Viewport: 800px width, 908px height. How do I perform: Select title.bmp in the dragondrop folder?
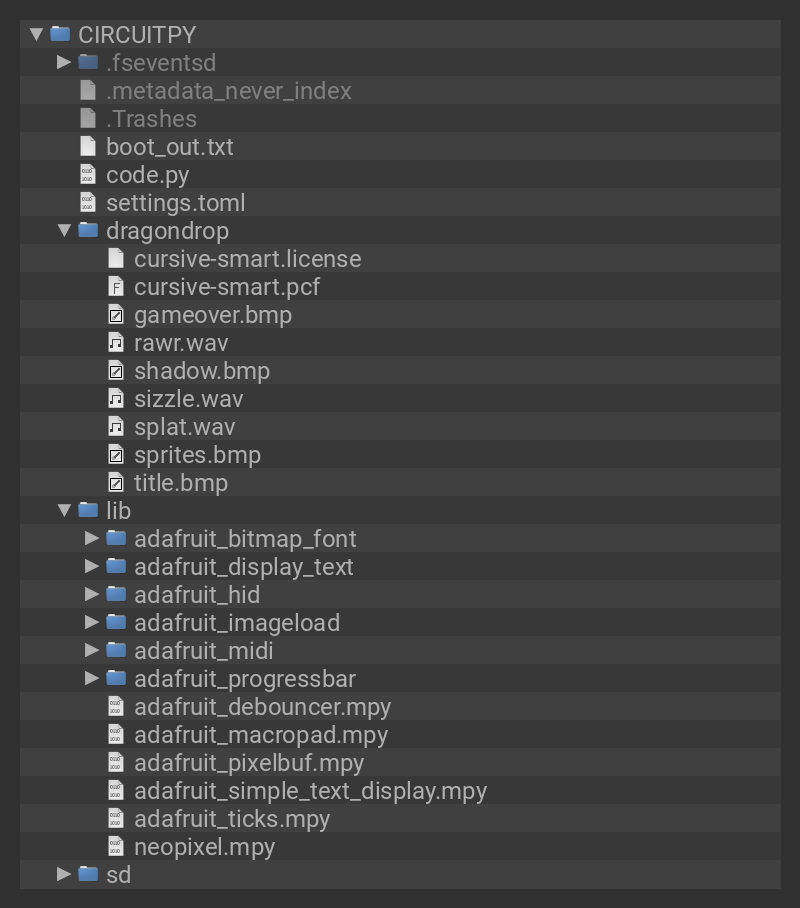pyautogui.click(x=180, y=483)
